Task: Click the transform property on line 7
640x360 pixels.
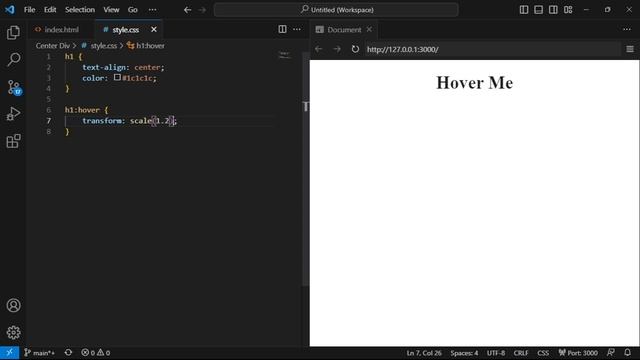Action: coord(102,121)
